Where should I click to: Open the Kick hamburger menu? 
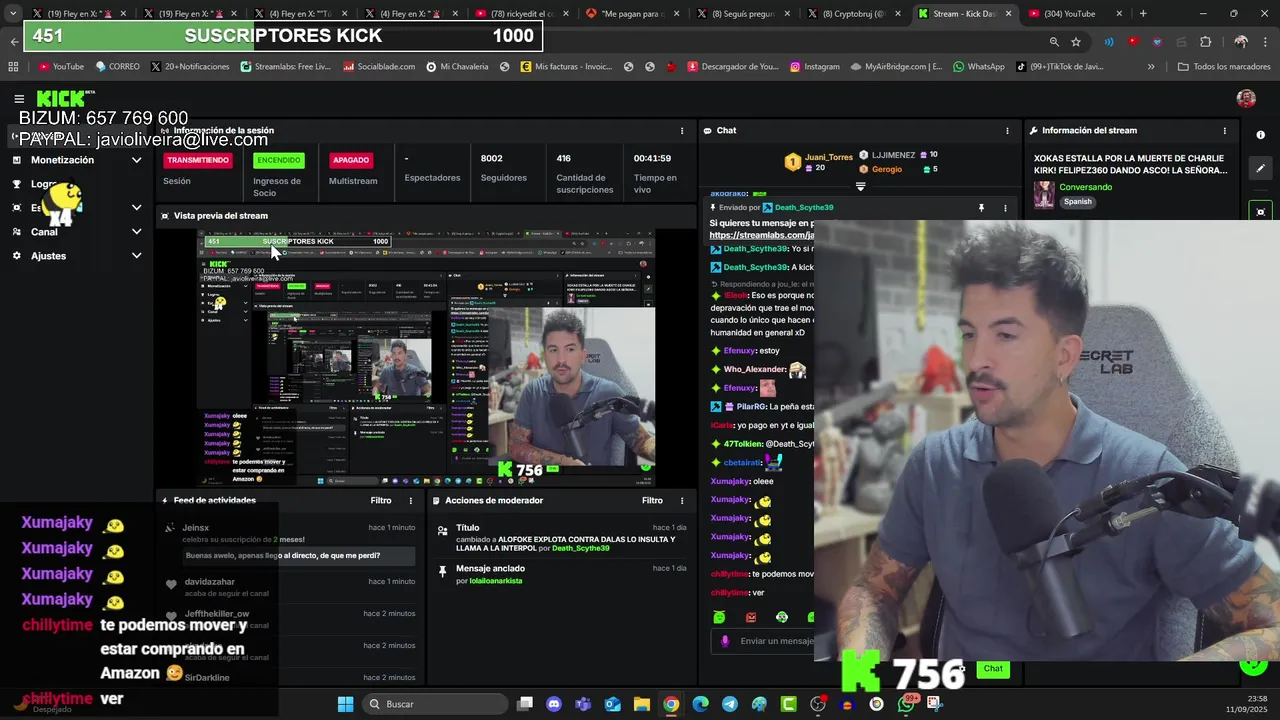(19, 98)
